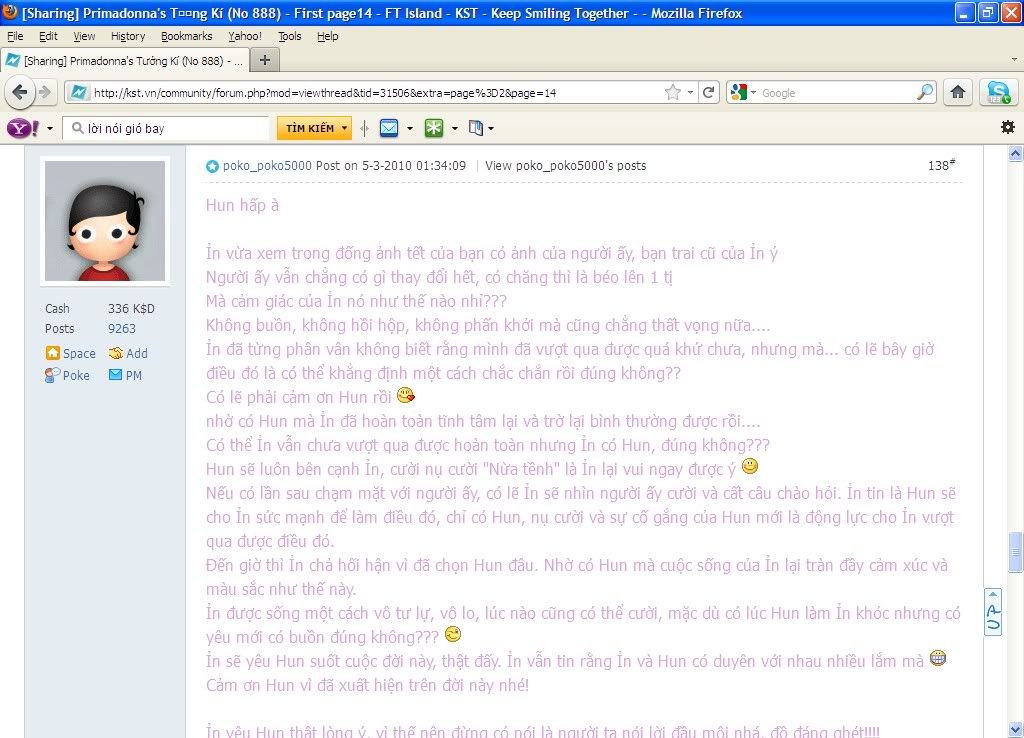Screen dimensions: 1024x738
Task: Click the vertical scrollbar thumb
Action: pyautogui.click(x=1015, y=553)
